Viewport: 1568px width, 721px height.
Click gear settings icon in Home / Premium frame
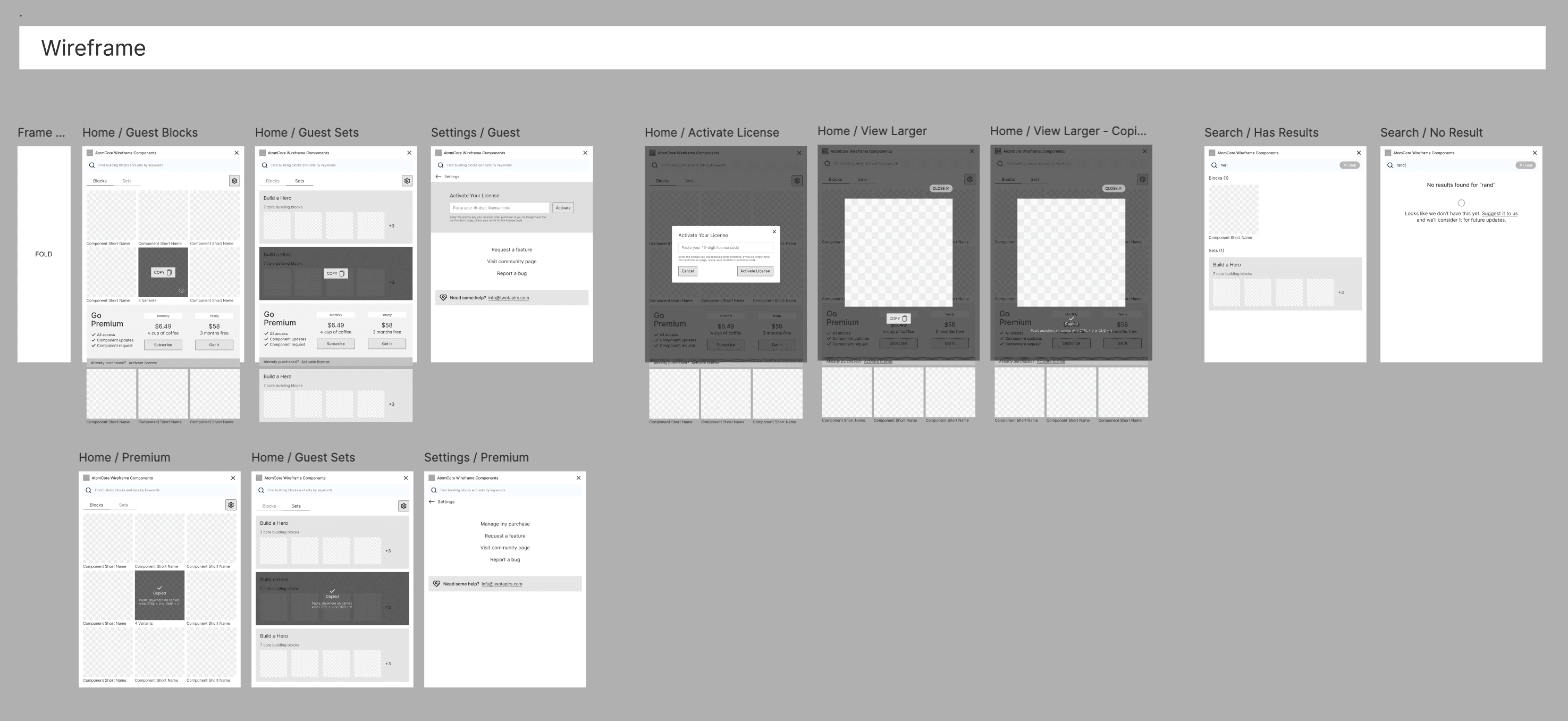pos(231,505)
